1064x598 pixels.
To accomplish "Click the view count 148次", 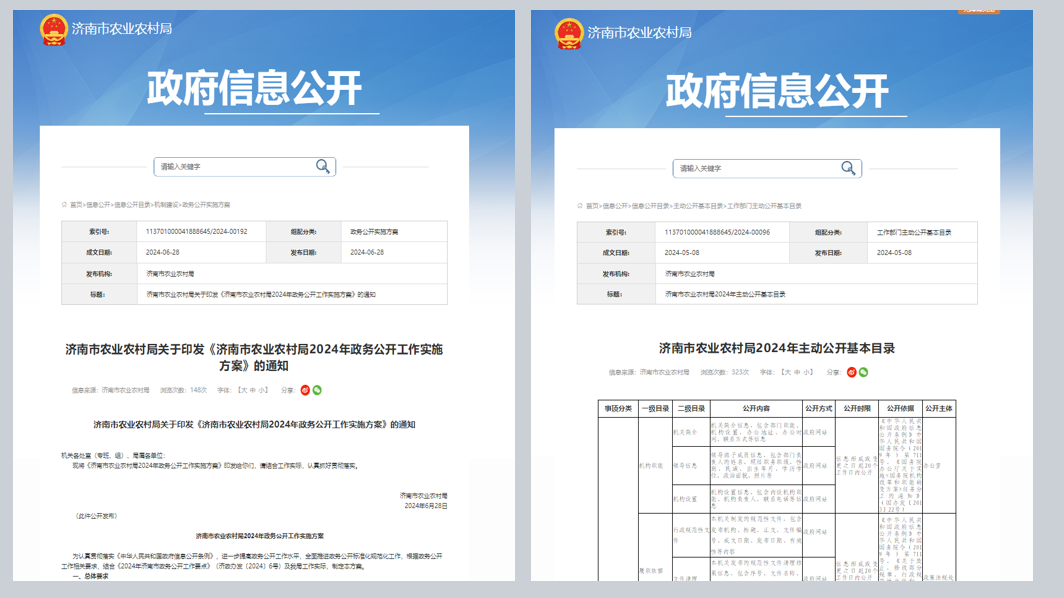I will point(198,390).
